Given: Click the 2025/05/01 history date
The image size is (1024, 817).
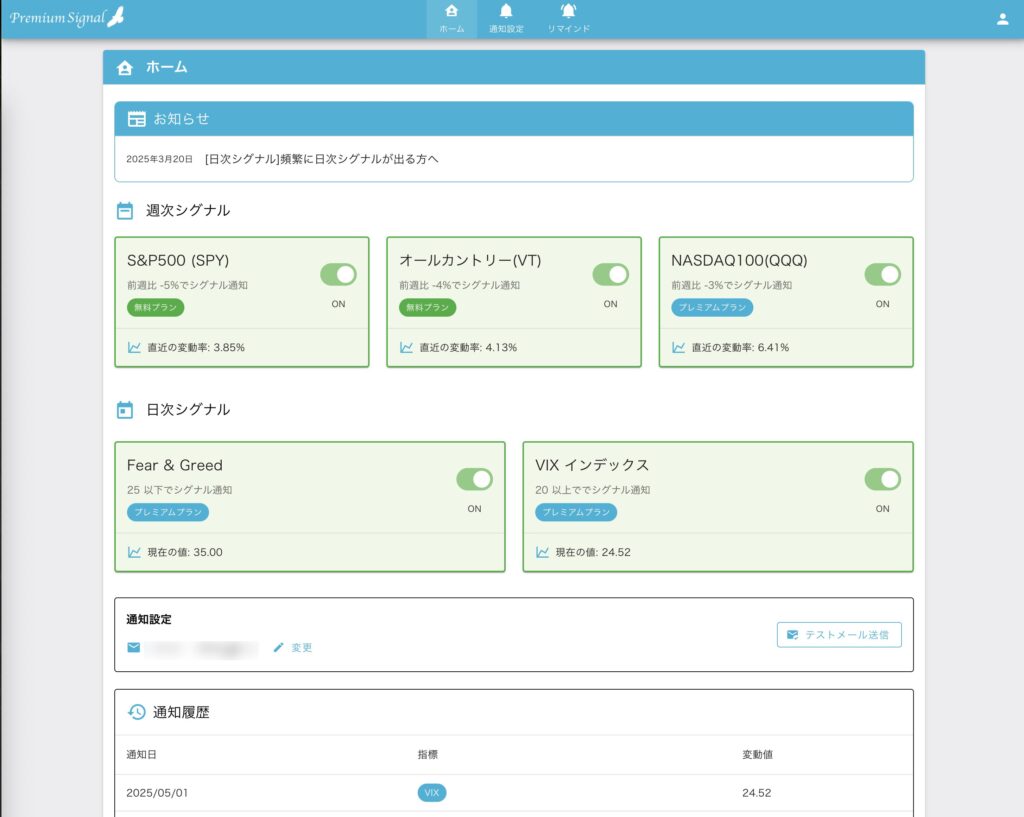Looking at the screenshot, I should 157,793.
